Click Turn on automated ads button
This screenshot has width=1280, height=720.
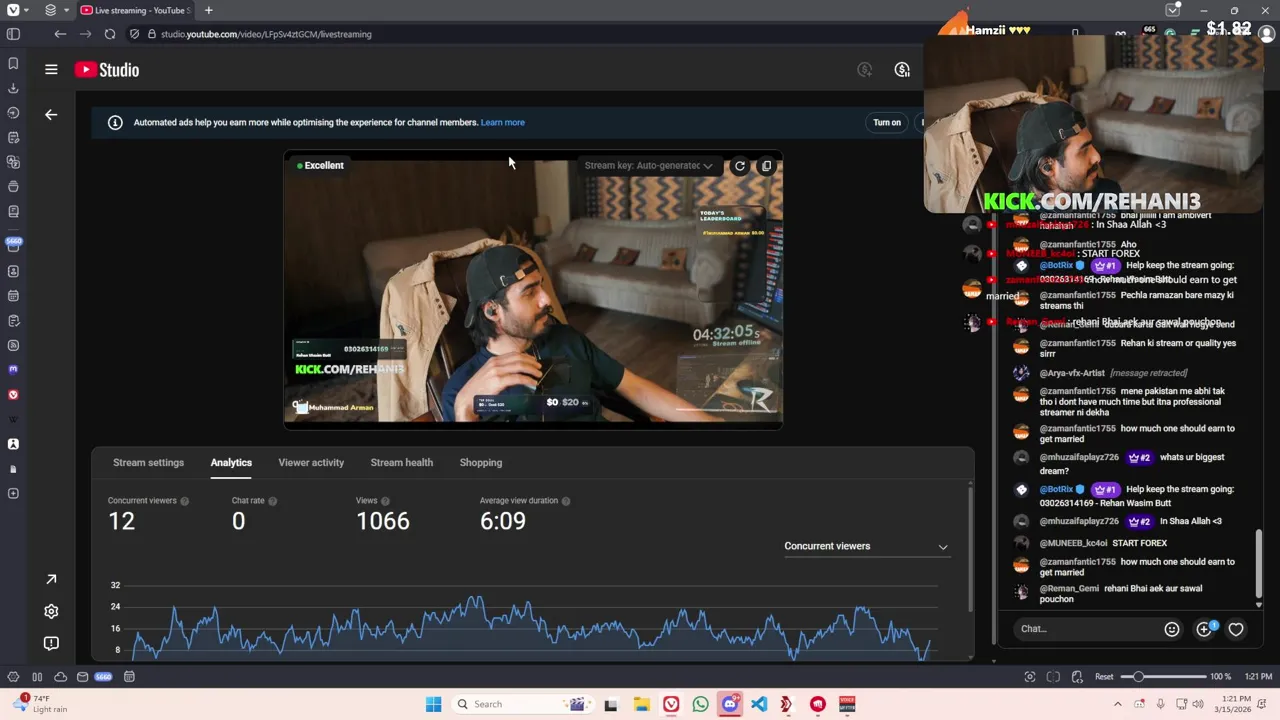pyautogui.click(x=887, y=122)
